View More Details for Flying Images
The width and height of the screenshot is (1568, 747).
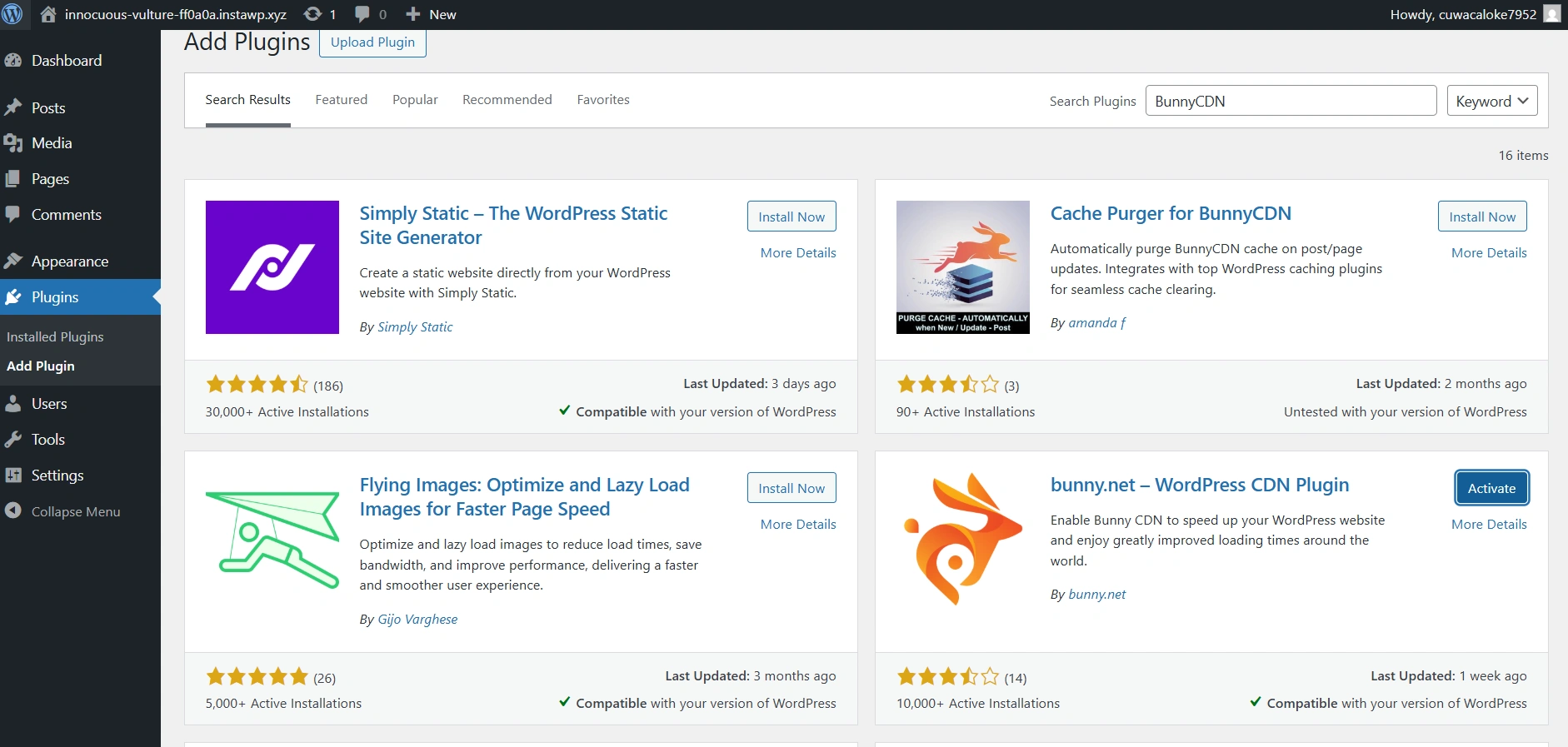(x=798, y=525)
